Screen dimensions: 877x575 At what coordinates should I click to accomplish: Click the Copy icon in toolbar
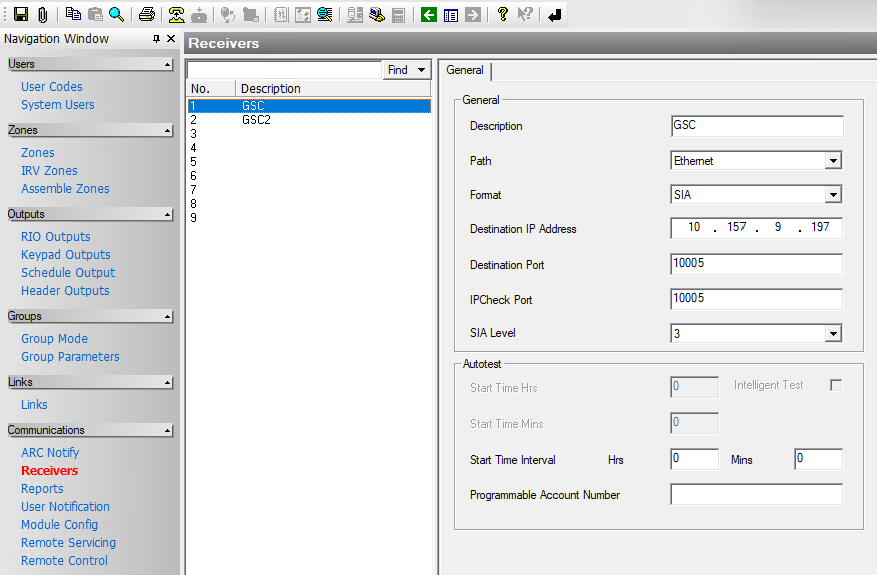pos(73,15)
